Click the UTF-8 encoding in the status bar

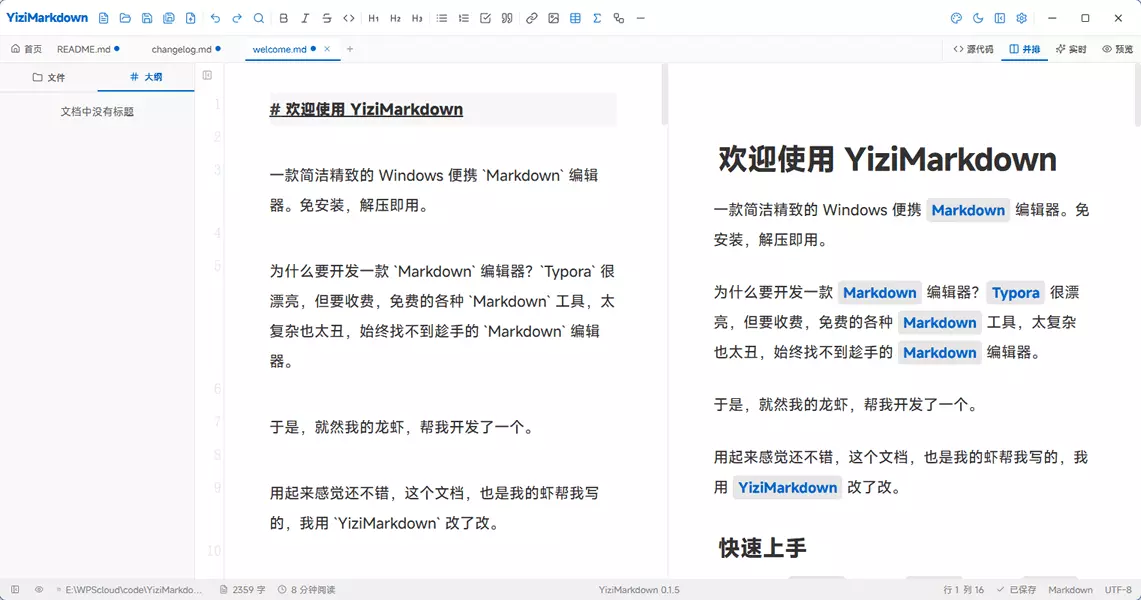[x=1118, y=590]
